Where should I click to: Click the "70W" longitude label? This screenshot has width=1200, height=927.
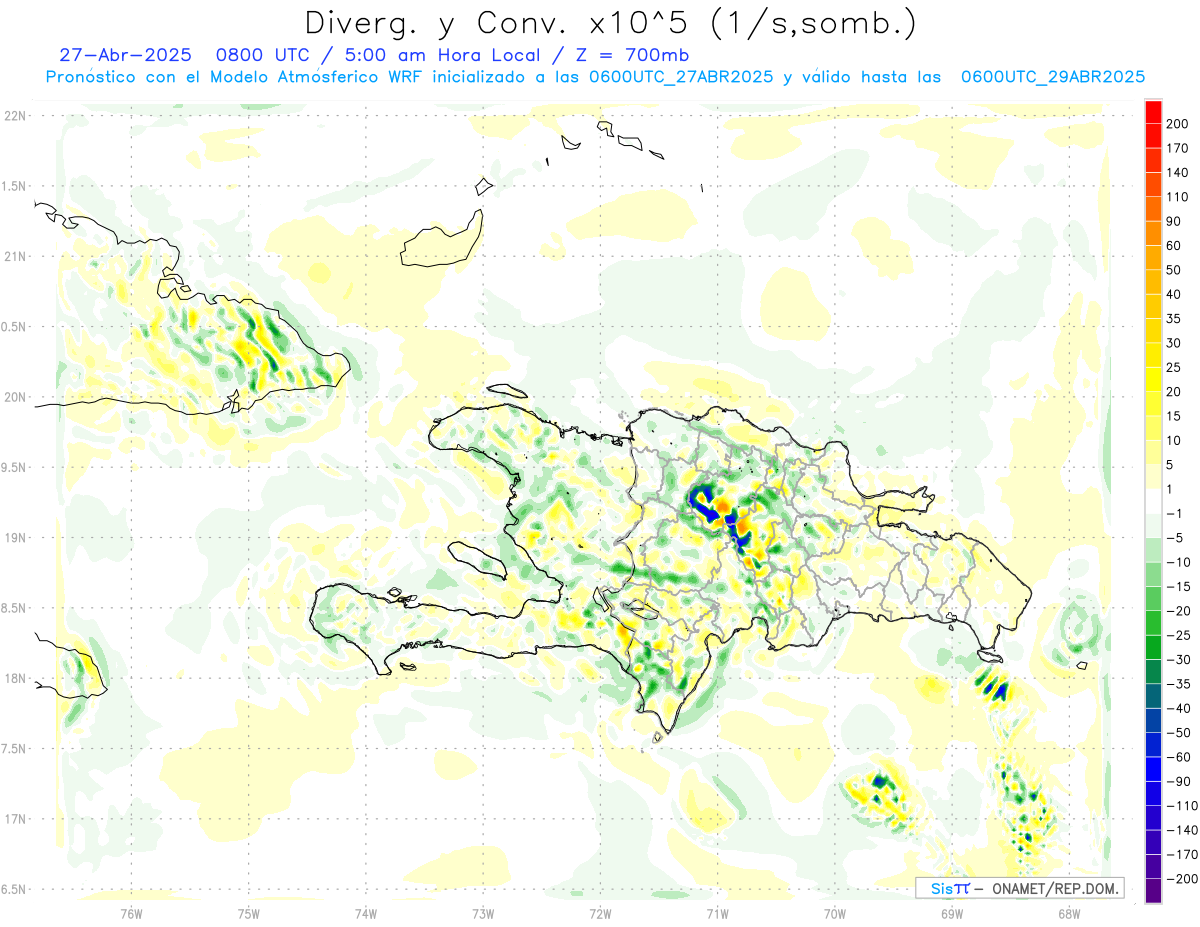pos(834,913)
